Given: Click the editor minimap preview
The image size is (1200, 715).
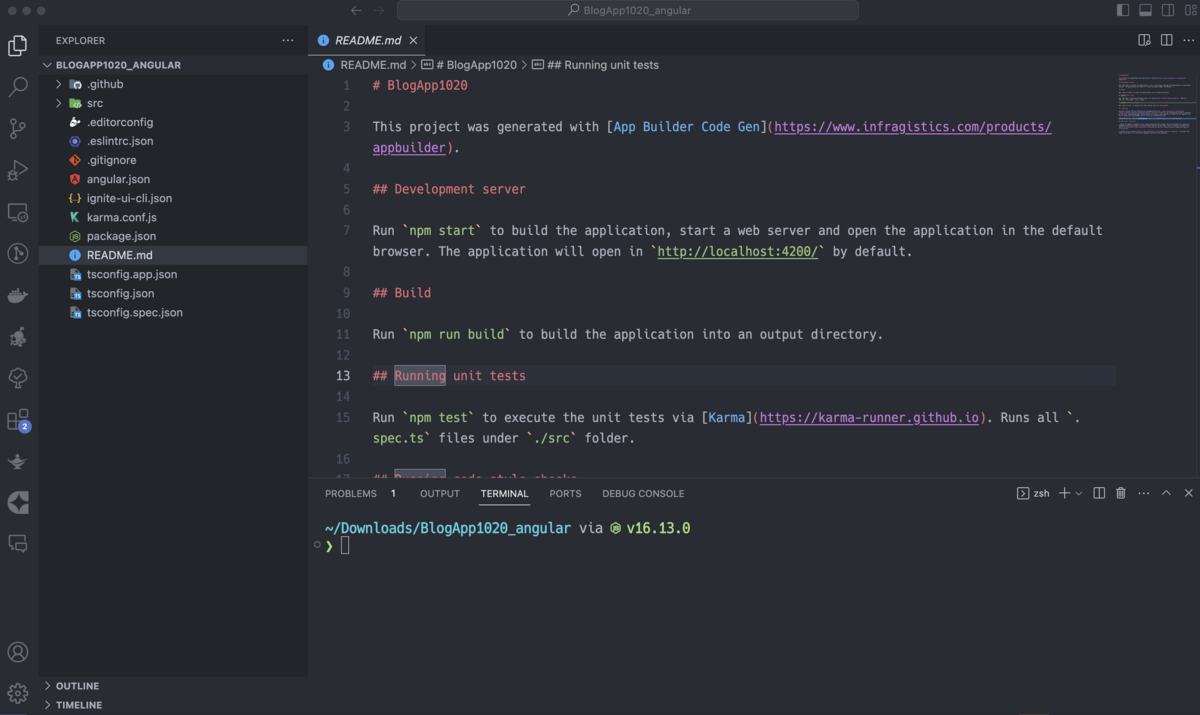Looking at the screenshot, I should [x=1156, y=105].
